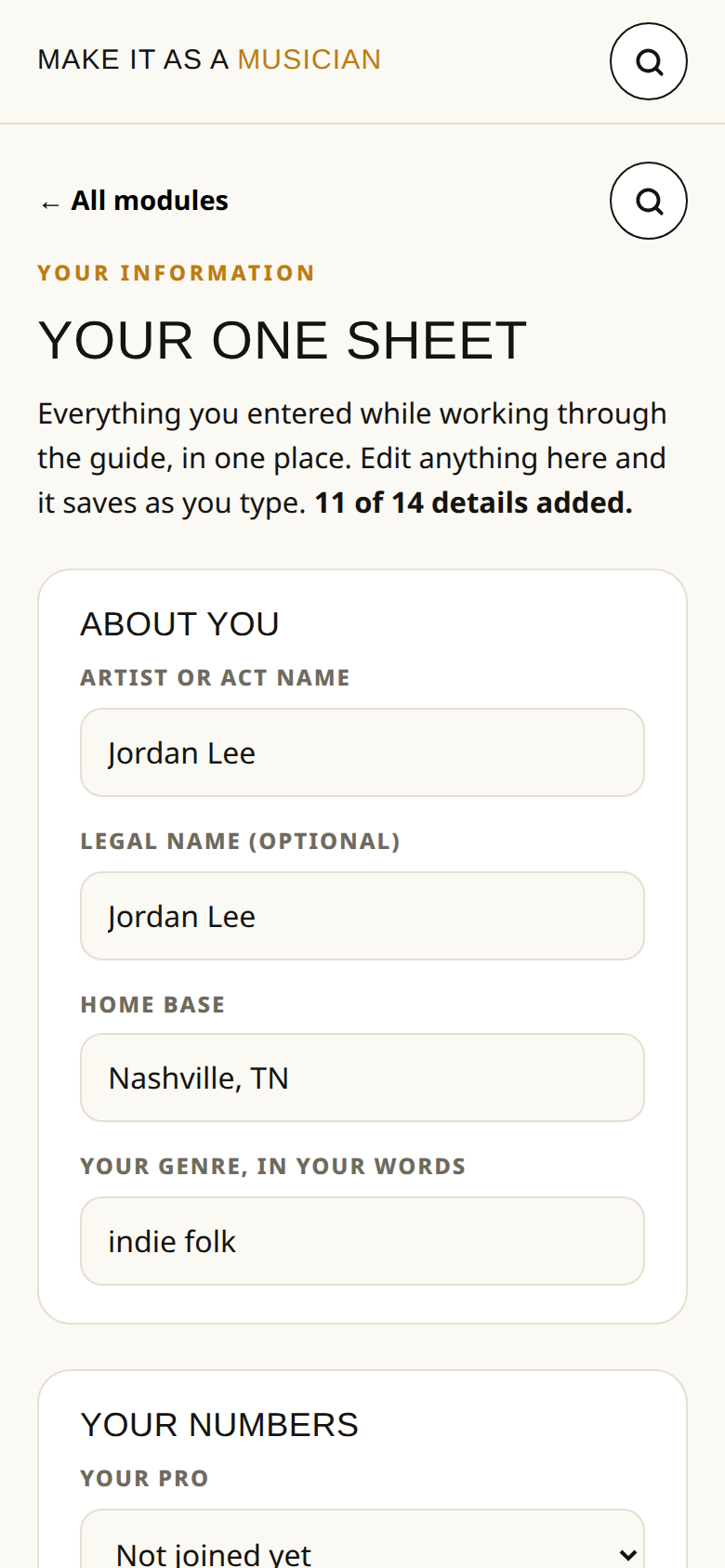The height and width of the screenshot is (1568, 725).
Task: Click the Legal Name (Optional) label
Action: [240, 842]
